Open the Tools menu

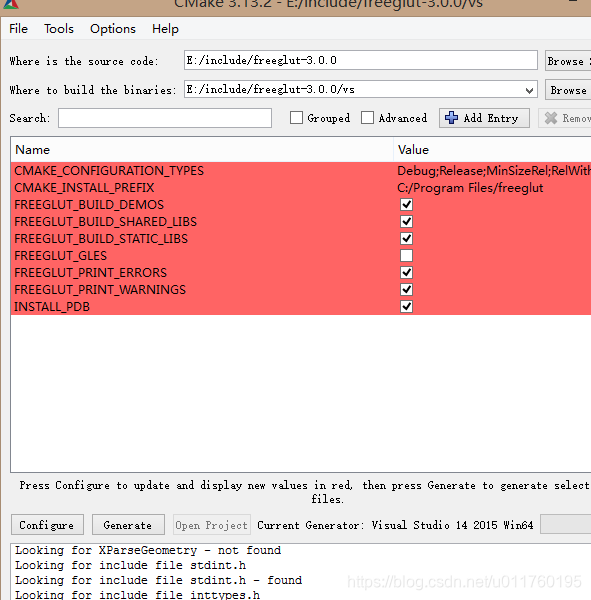pyautogui.click(x=59, y=29)
